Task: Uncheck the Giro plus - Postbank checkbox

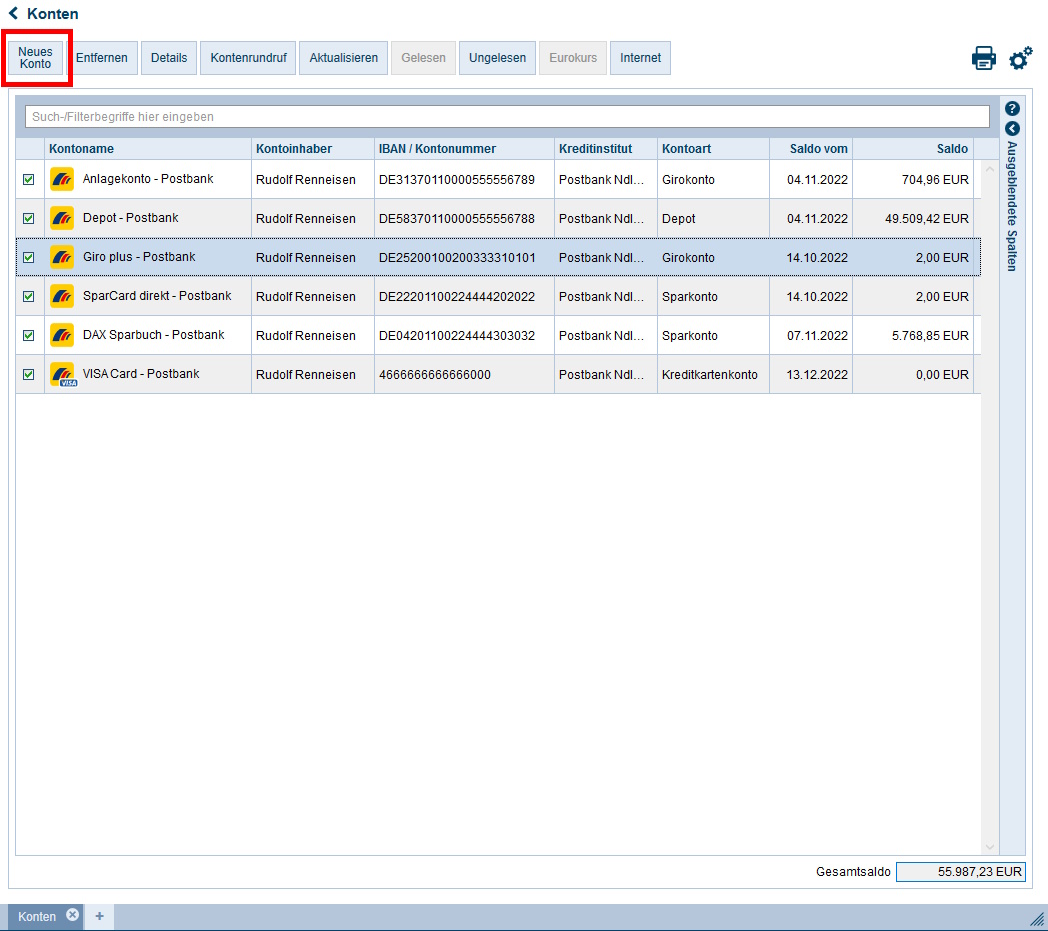Action: pos(29,257)
